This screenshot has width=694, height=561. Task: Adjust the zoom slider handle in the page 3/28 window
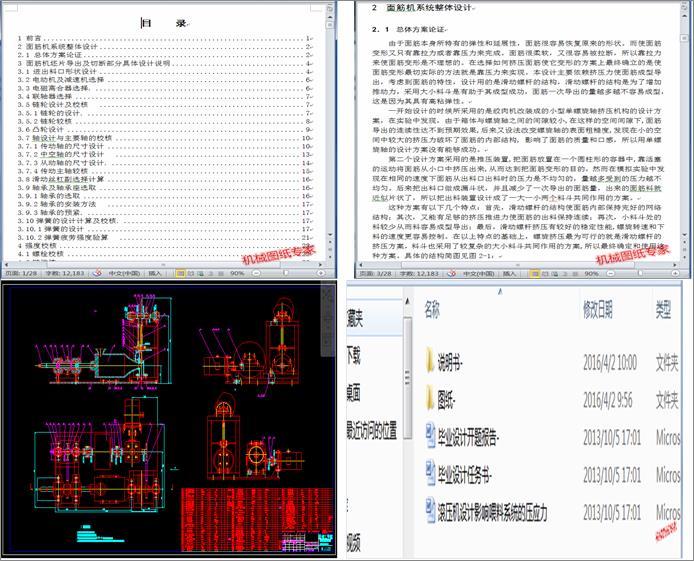pos(640,274)
